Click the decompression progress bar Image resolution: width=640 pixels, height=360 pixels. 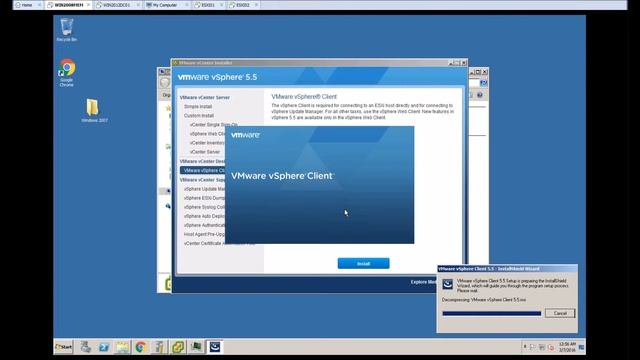click(491, 313)
